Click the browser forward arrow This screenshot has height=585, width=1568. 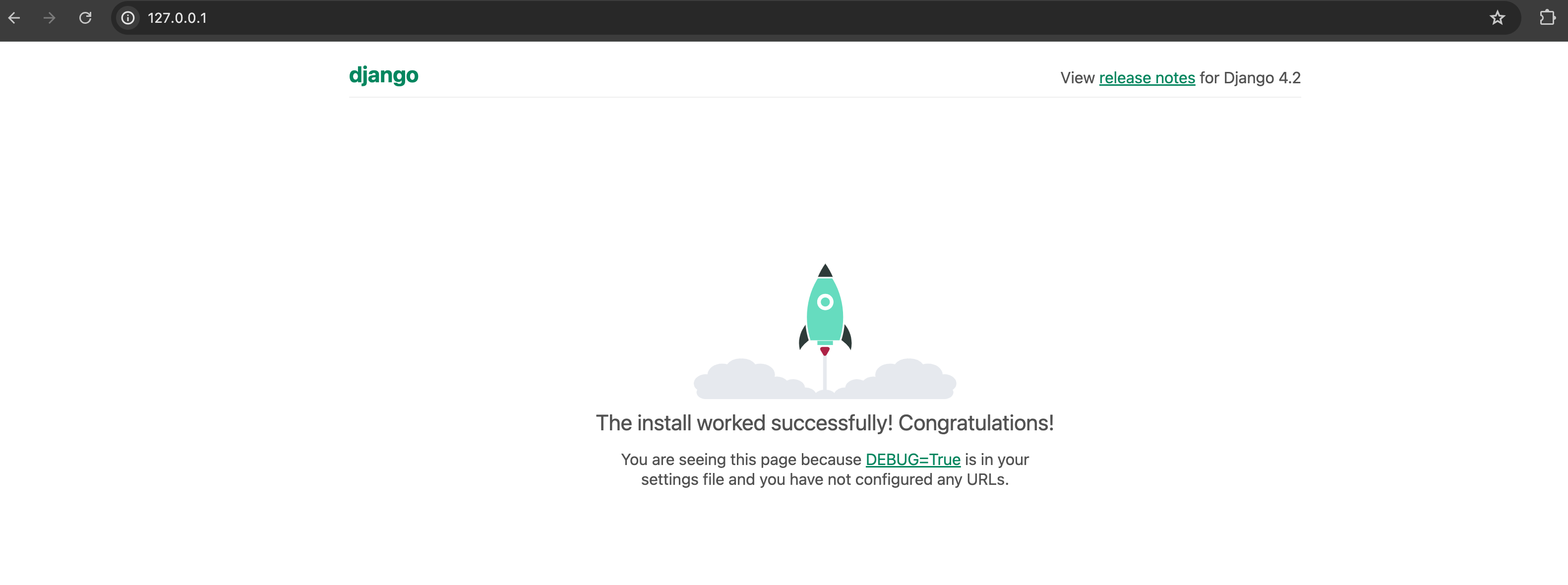coord(49,18)
